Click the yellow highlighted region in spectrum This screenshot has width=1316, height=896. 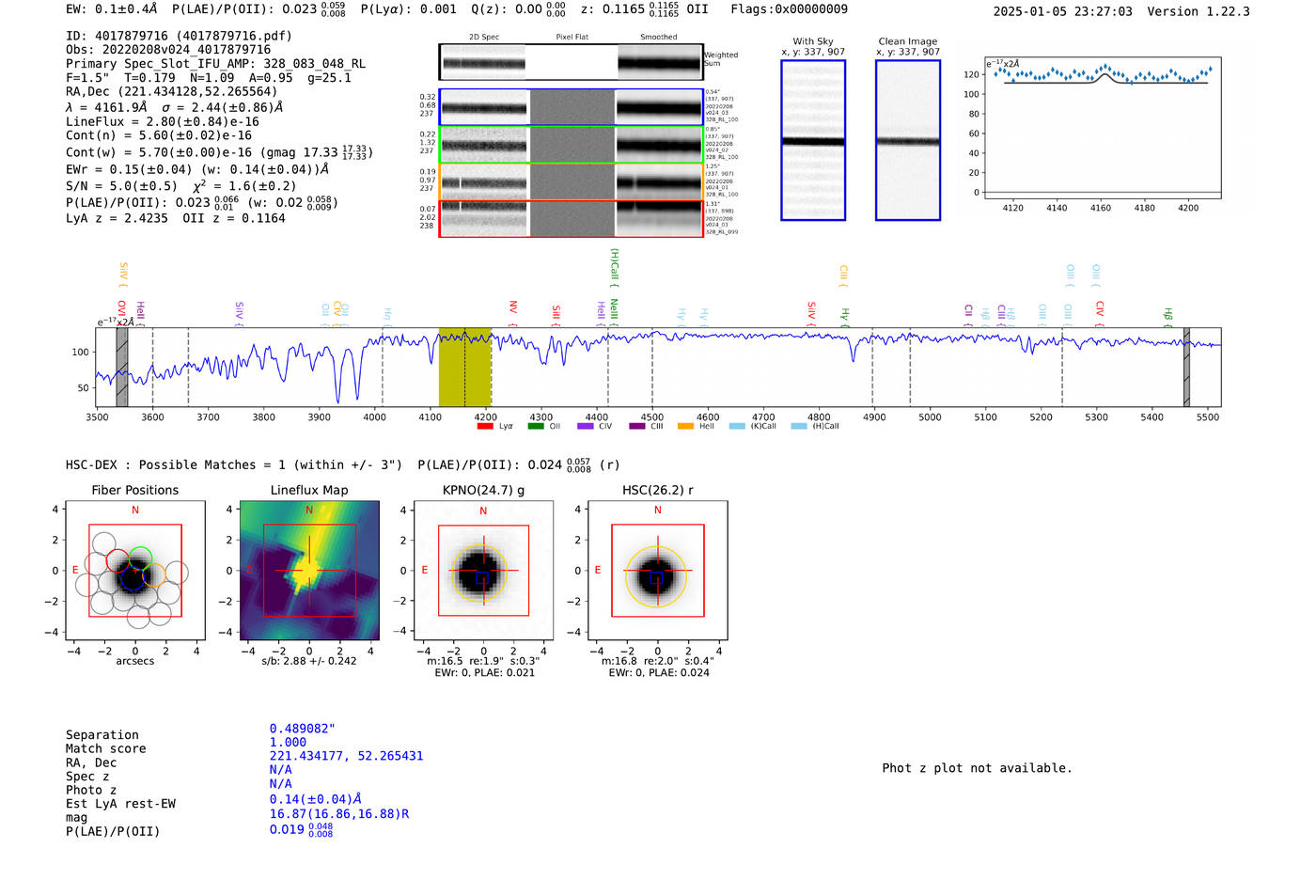tap(464, 368)
